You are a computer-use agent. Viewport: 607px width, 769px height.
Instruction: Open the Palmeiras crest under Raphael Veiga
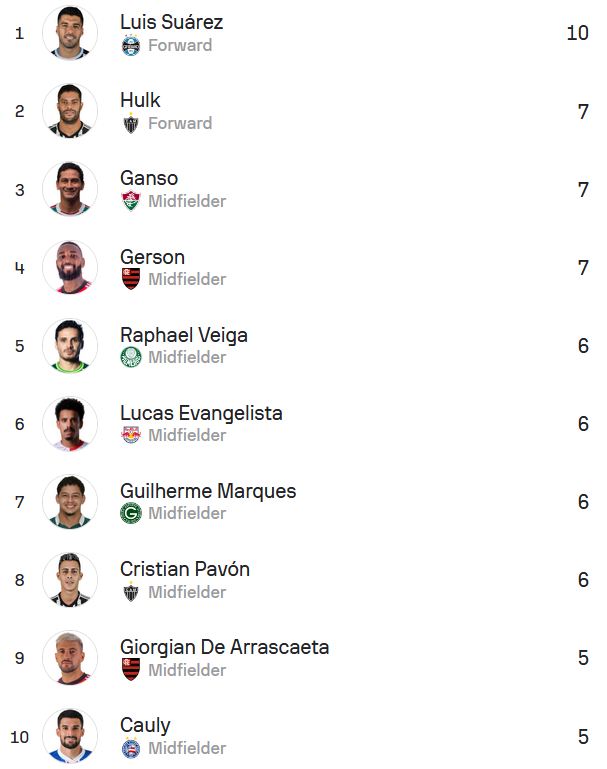pos(130,357)
